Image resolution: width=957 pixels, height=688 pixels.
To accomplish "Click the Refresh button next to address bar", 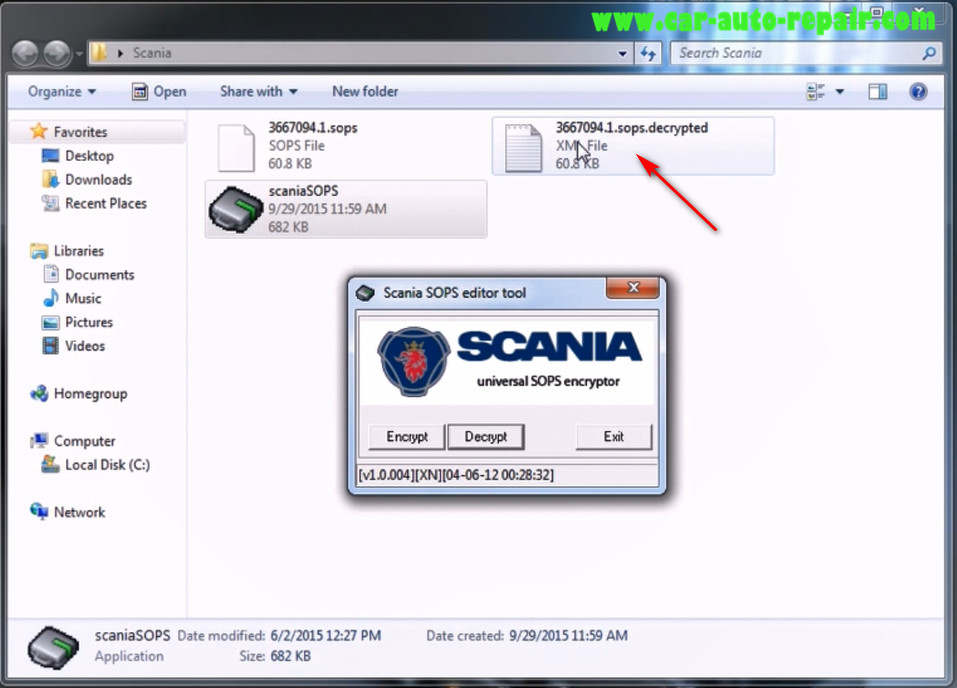I will (648, 54).
